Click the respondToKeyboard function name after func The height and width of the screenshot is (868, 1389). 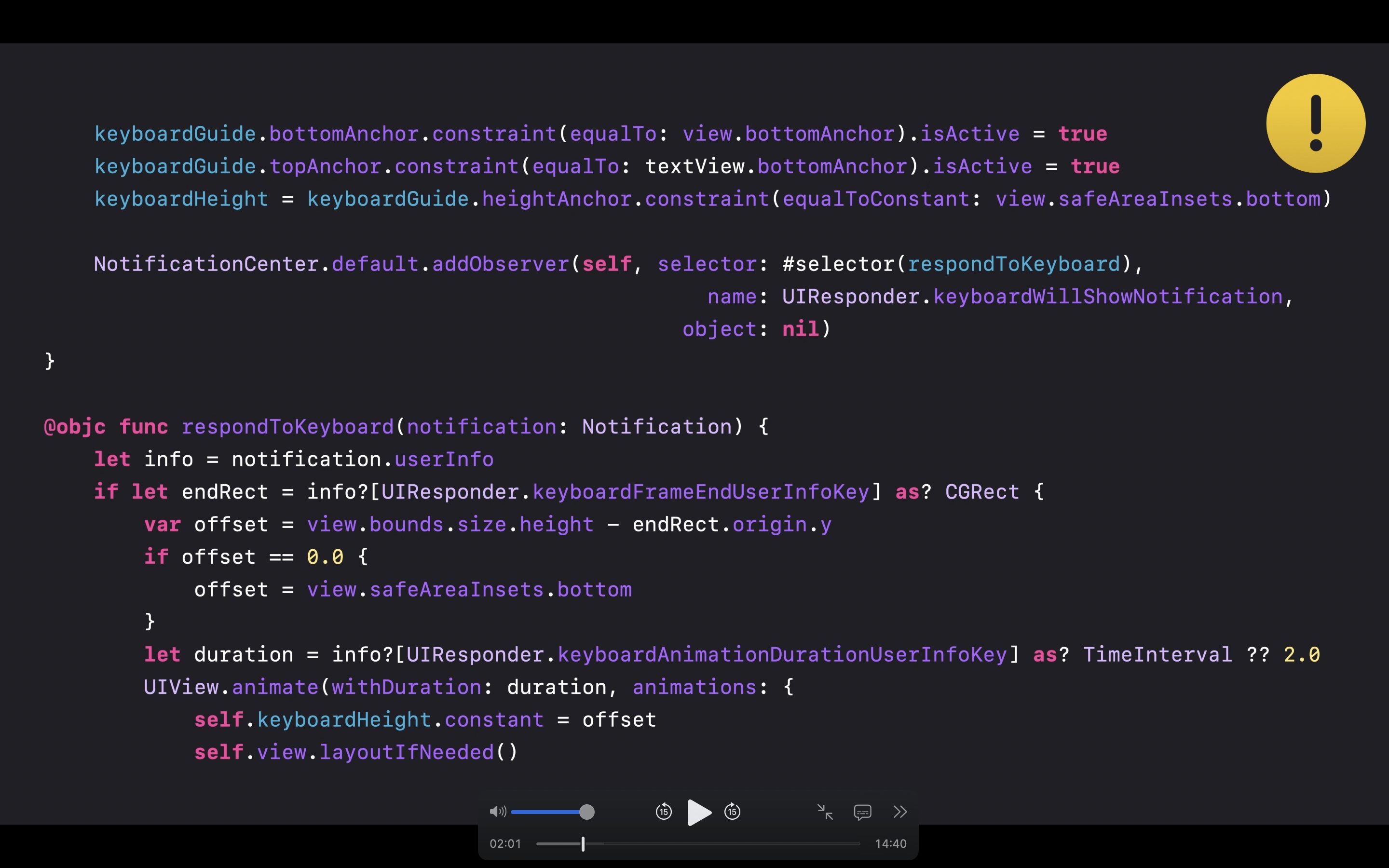point(287,427)
